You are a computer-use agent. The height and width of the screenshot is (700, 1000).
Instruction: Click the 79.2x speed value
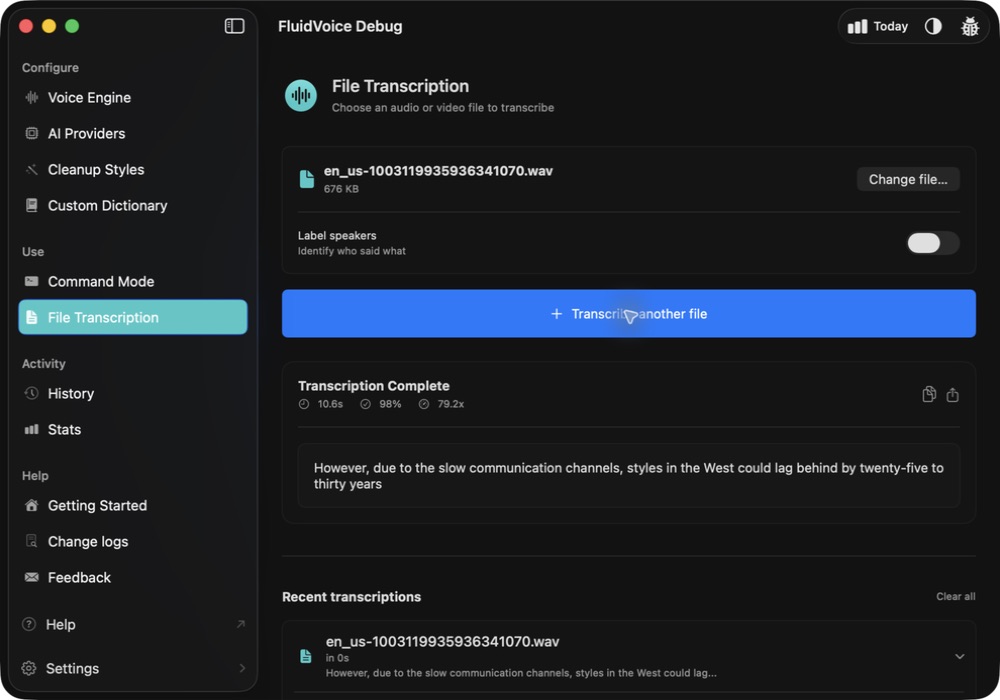(x=450, y=404)
